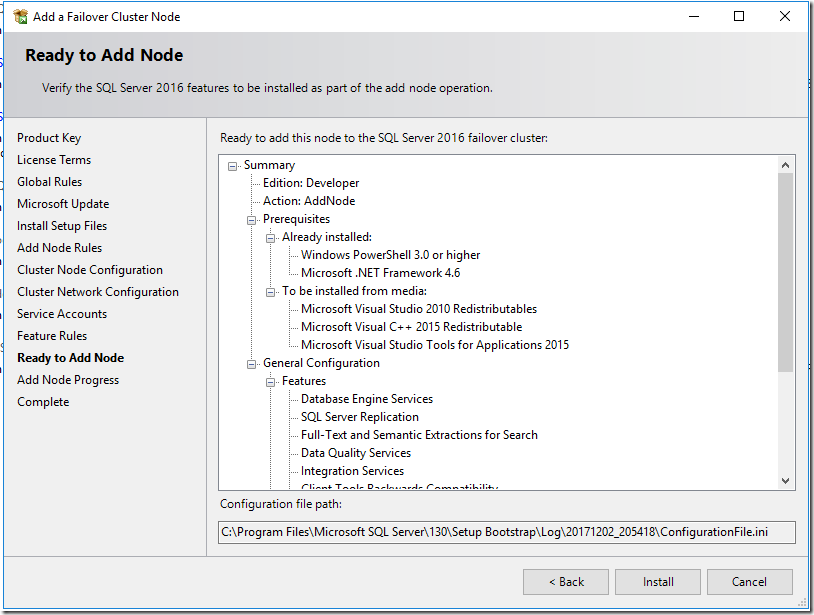Image resolution: width=814 pixels, height=615 pixels.
Task: Select the Prerequisites tree label
Action: tap(296, 219)
